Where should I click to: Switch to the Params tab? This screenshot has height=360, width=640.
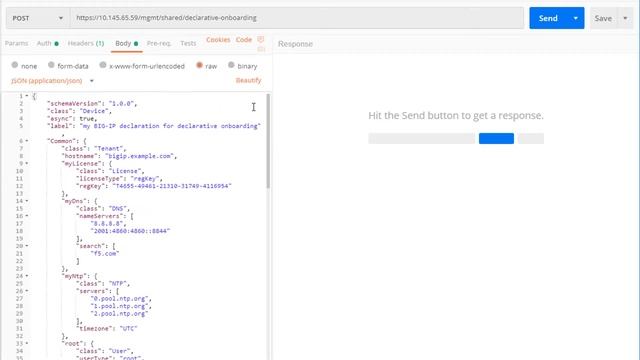coord(16,43)
